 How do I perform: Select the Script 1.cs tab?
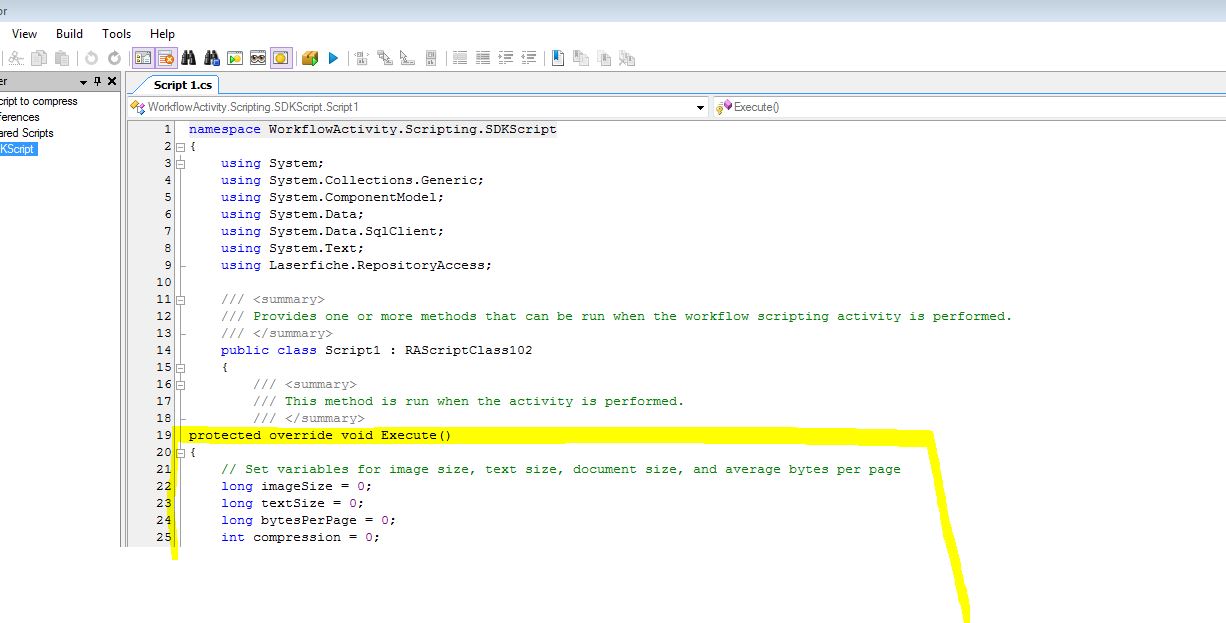[x=182, y=85]
